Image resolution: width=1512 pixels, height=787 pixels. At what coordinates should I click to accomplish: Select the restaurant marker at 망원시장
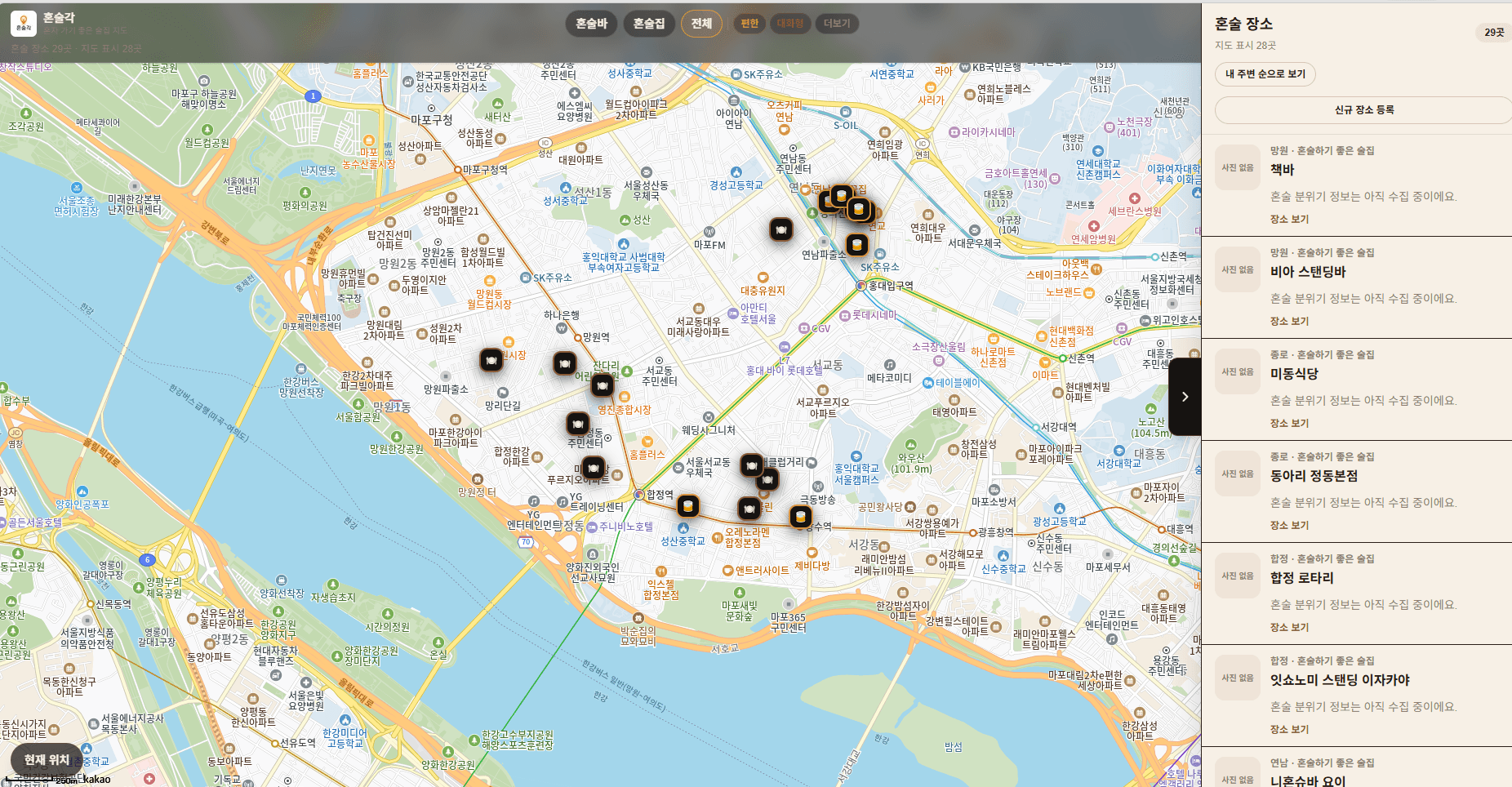tap(491, 359)
